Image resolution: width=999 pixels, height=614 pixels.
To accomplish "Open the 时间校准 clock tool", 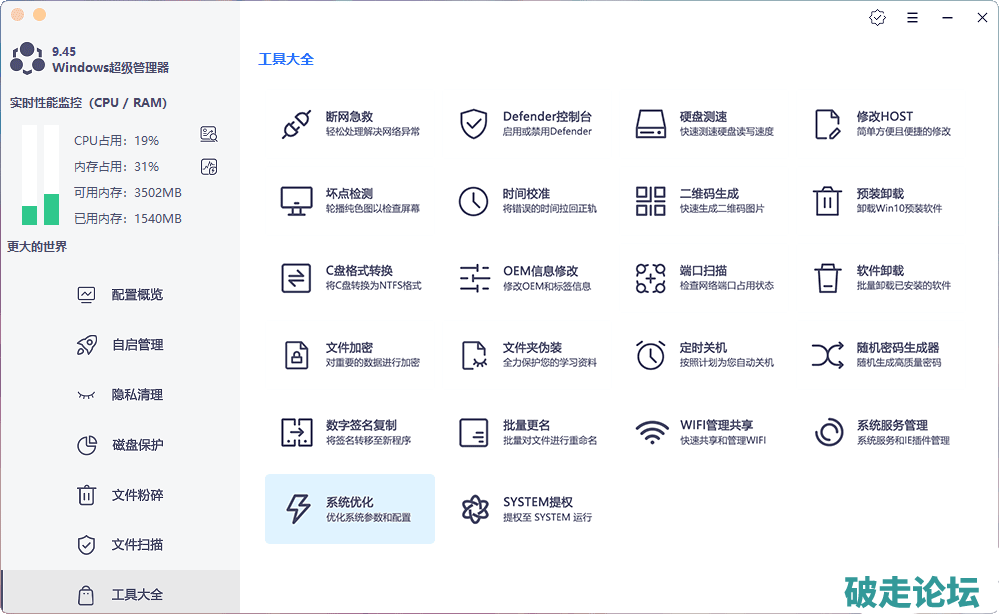I will pos(473,201).
